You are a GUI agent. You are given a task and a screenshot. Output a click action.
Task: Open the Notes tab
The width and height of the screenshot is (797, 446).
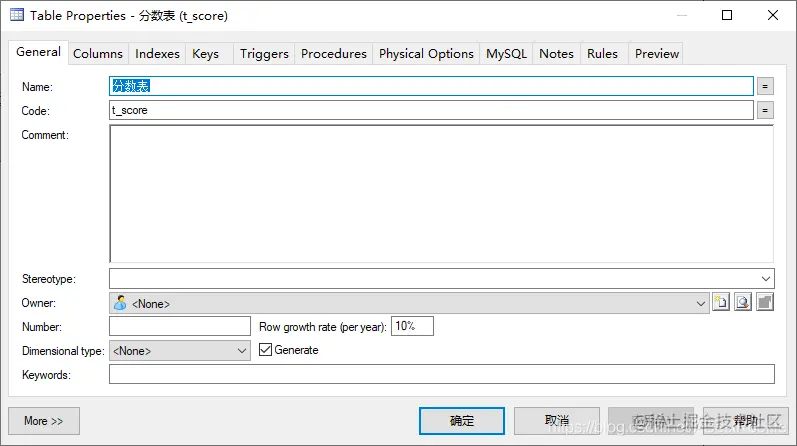click(556, 54)
